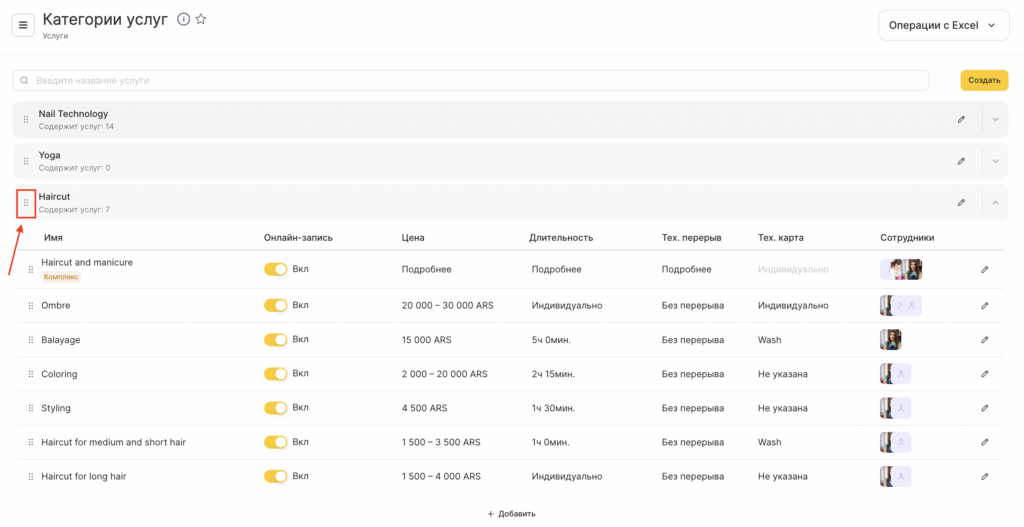This screenshot has width=1024, height=527.
Task: Click the pencil icon for the Yoga category
Action: (961, 161)
